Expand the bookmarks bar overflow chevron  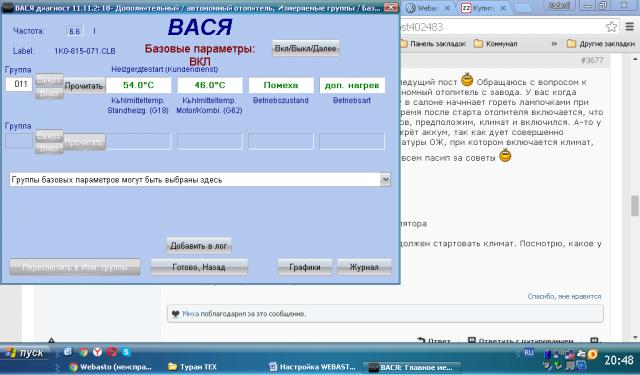pos(554,44)
